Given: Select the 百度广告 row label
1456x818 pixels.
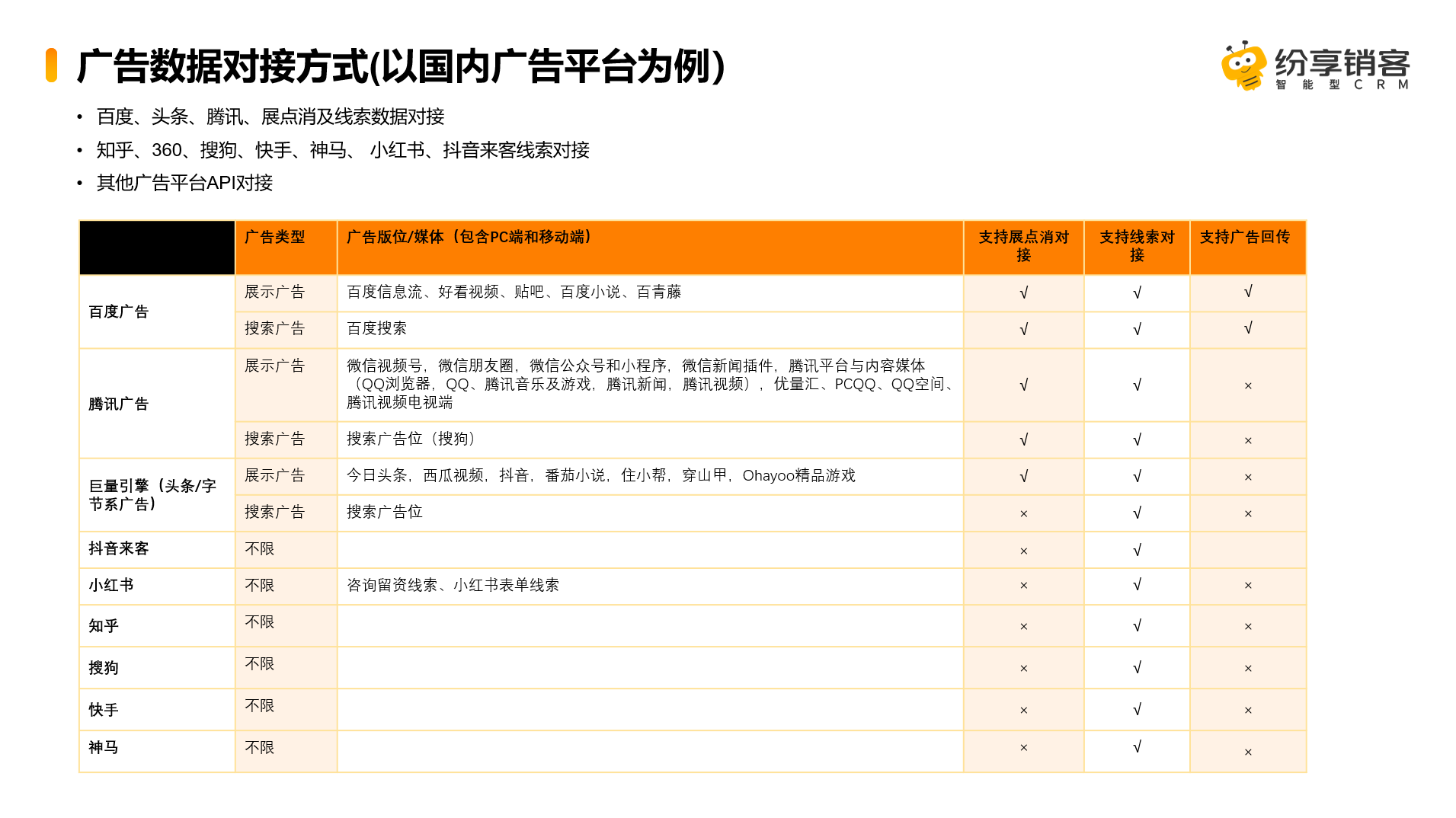Looking at the screenshot, I should pyautogui.click(x=119, y=312).
